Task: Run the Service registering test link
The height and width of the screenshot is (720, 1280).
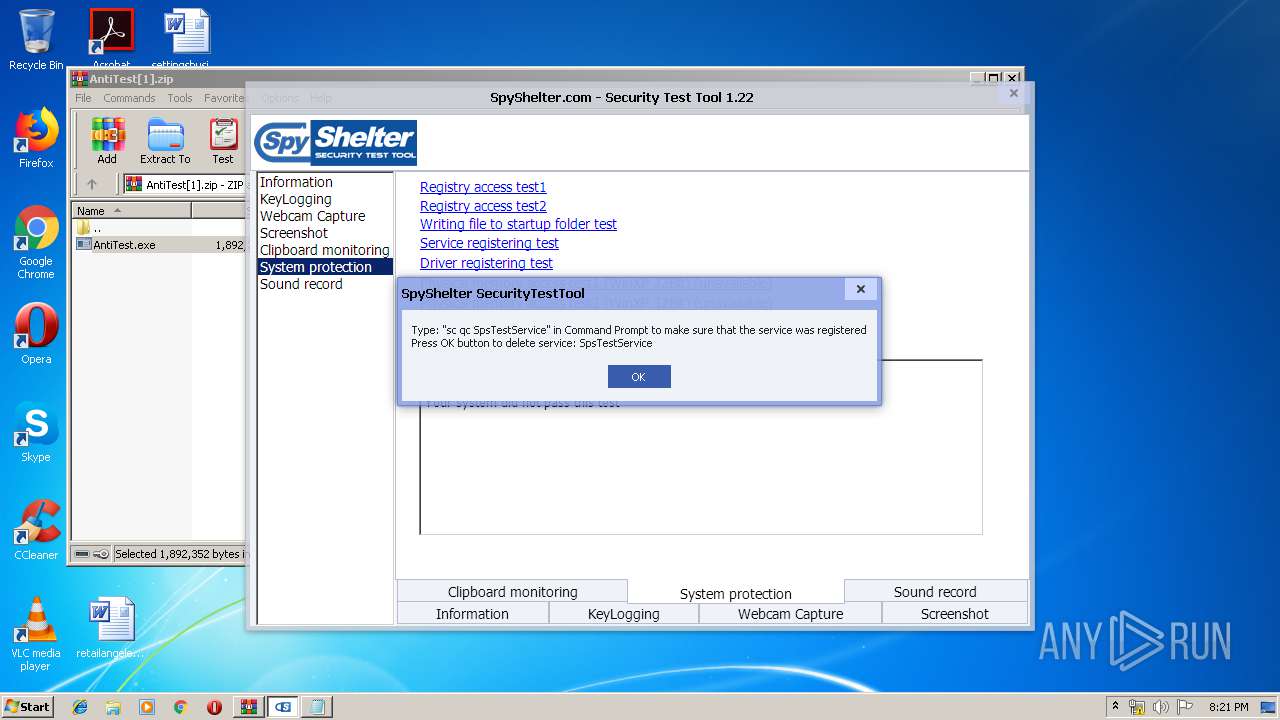Action: tap(489, 243)
